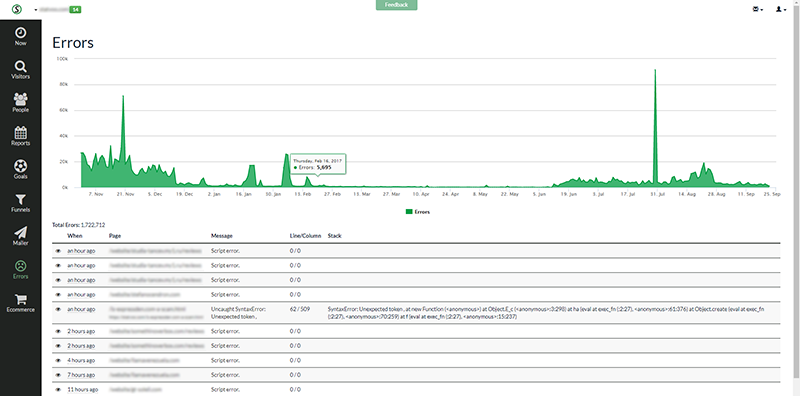Click eye icon on the 11 hours ago row
Viewport: 800px width, 396px height.
click(58, 390)
